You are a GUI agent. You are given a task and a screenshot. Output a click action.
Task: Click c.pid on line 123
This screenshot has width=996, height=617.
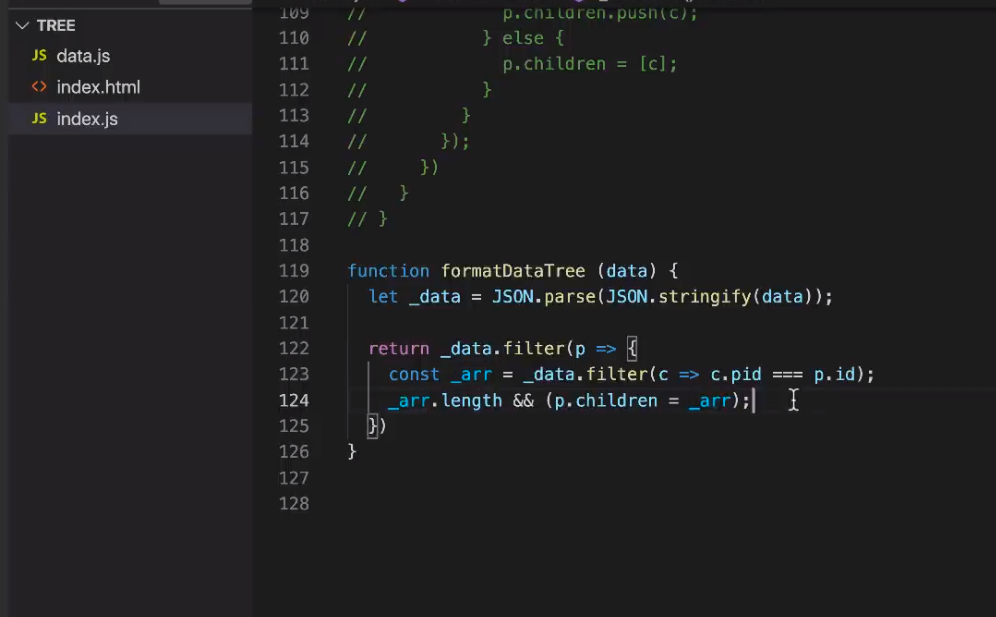coord(736,375)
